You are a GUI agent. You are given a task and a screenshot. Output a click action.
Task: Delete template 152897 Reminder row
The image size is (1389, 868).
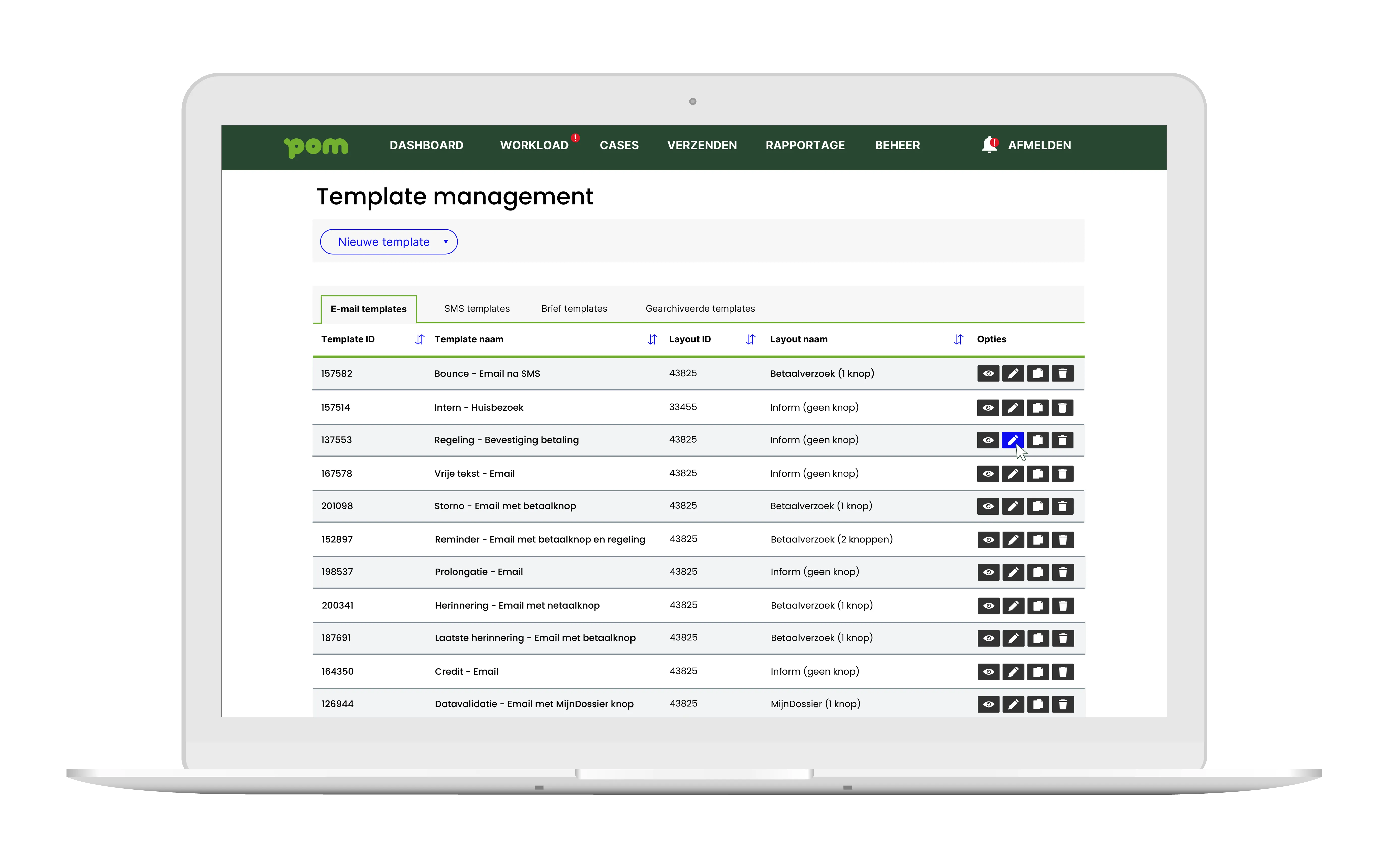tap(1063, 540)
